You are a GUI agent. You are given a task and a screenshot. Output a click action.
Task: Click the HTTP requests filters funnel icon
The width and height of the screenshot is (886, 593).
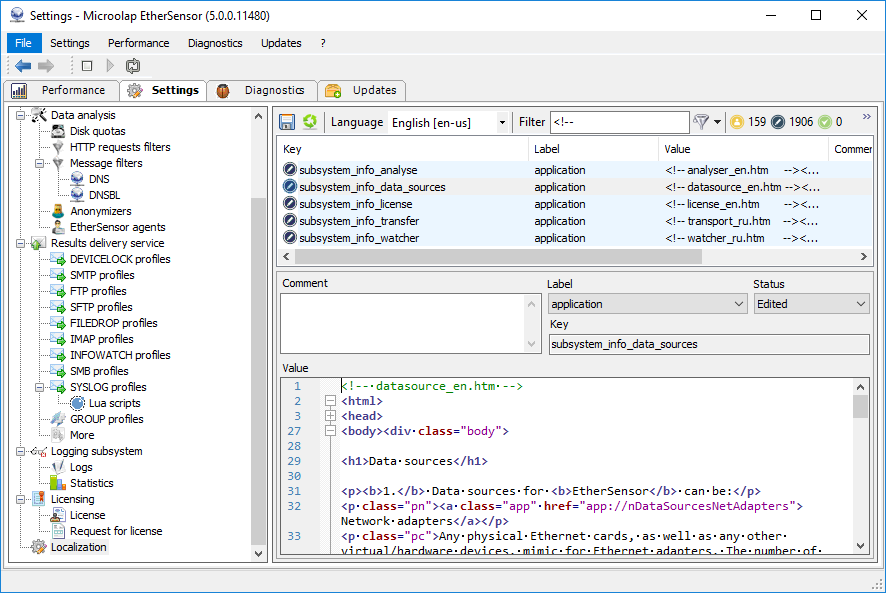click(58, 147)
